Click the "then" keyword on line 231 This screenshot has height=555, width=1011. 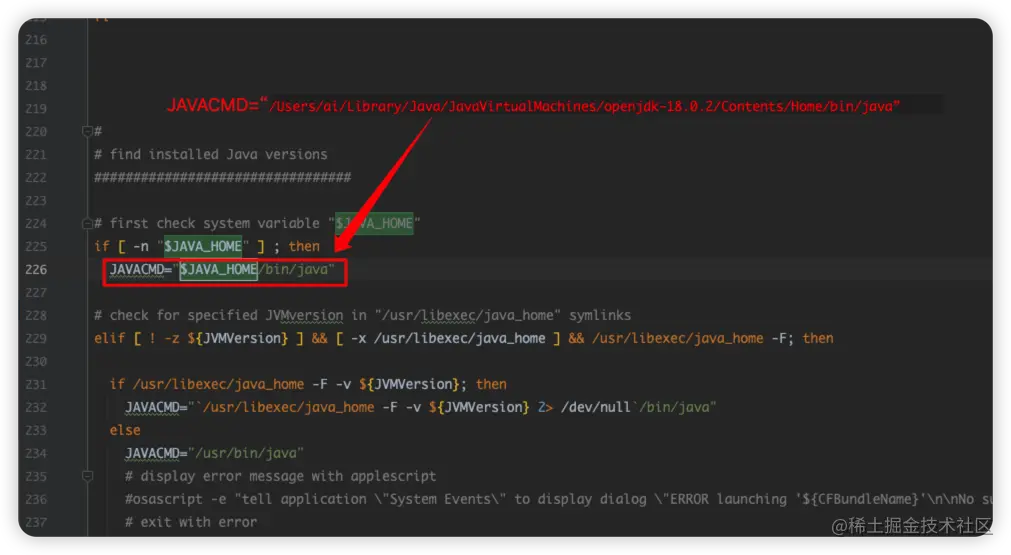[x=491, y=384]
